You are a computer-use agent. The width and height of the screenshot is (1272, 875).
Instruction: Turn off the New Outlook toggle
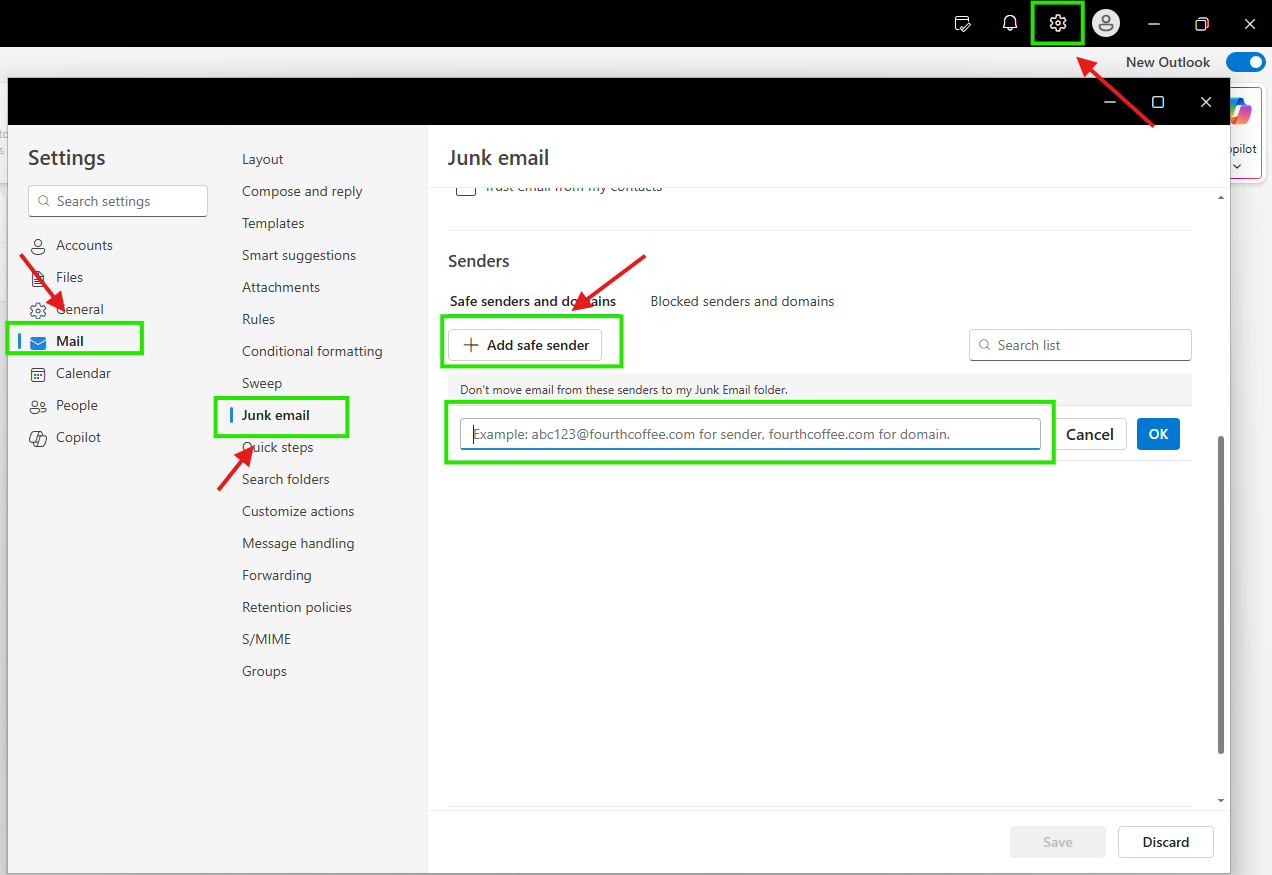click(x=1246, y=62)
